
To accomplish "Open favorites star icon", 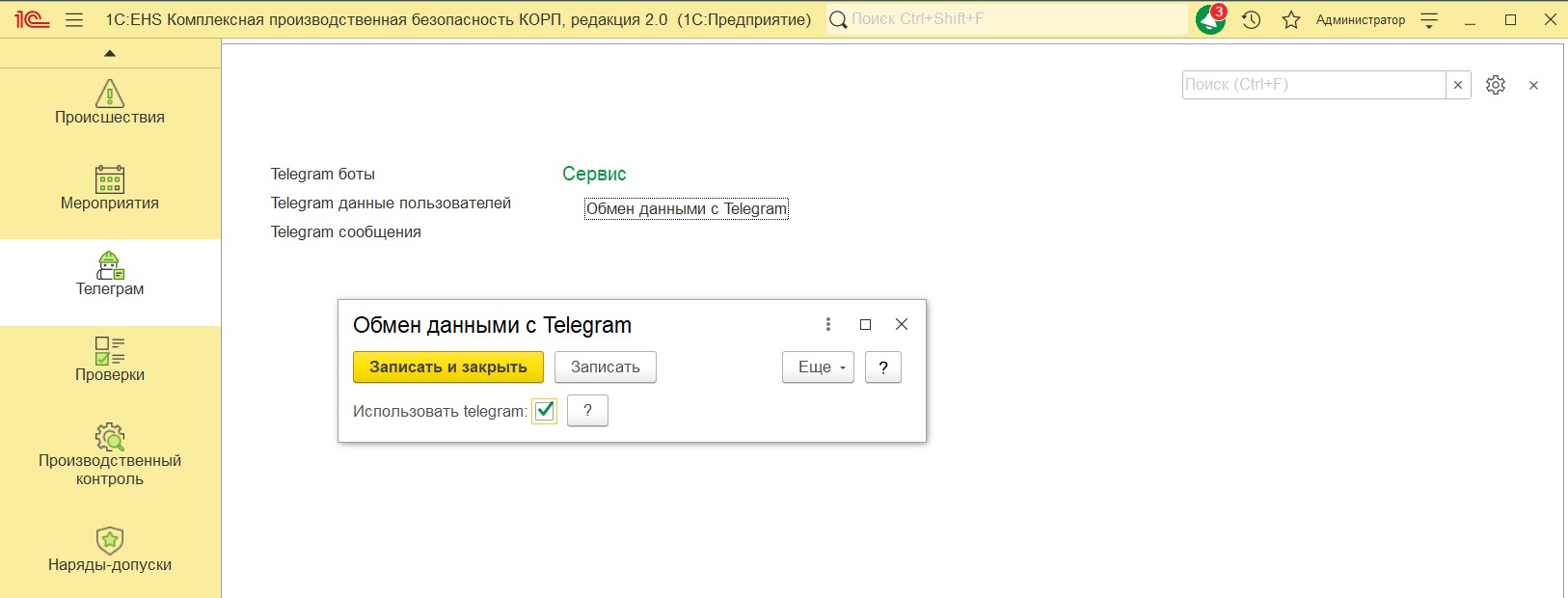I will pos(1291,19).
